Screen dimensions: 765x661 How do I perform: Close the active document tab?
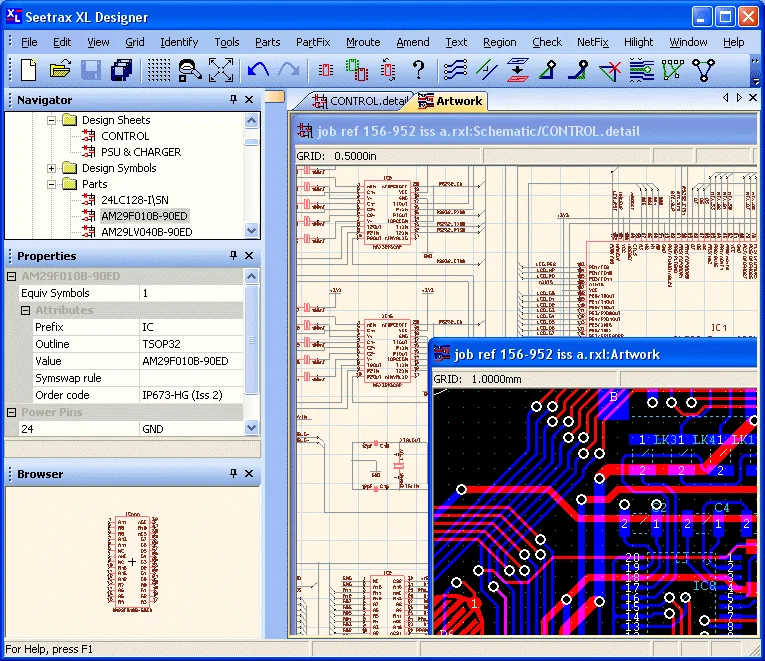[x=753, y=98]
